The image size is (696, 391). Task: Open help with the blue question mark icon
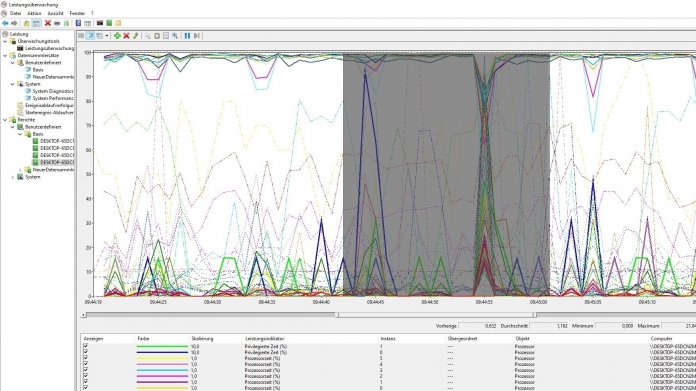tap(78, 23)
